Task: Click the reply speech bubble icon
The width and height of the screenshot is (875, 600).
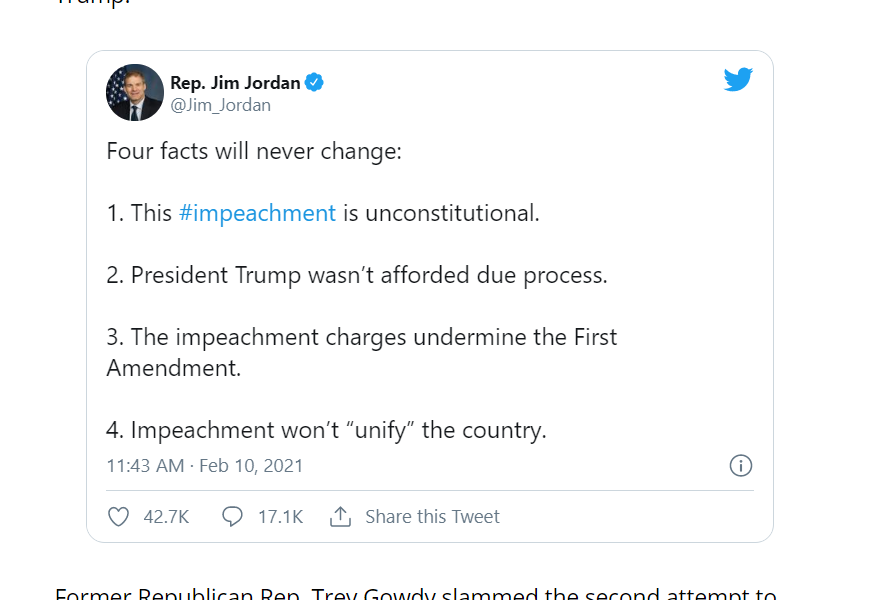Action: (x=232, y=517)
